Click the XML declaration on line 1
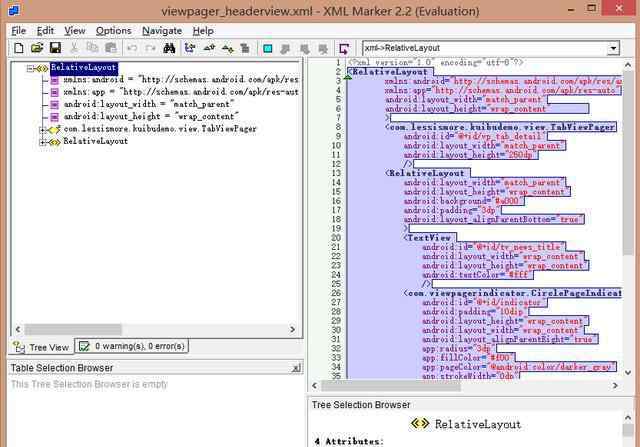640x447 pixels. click(436, 63)
